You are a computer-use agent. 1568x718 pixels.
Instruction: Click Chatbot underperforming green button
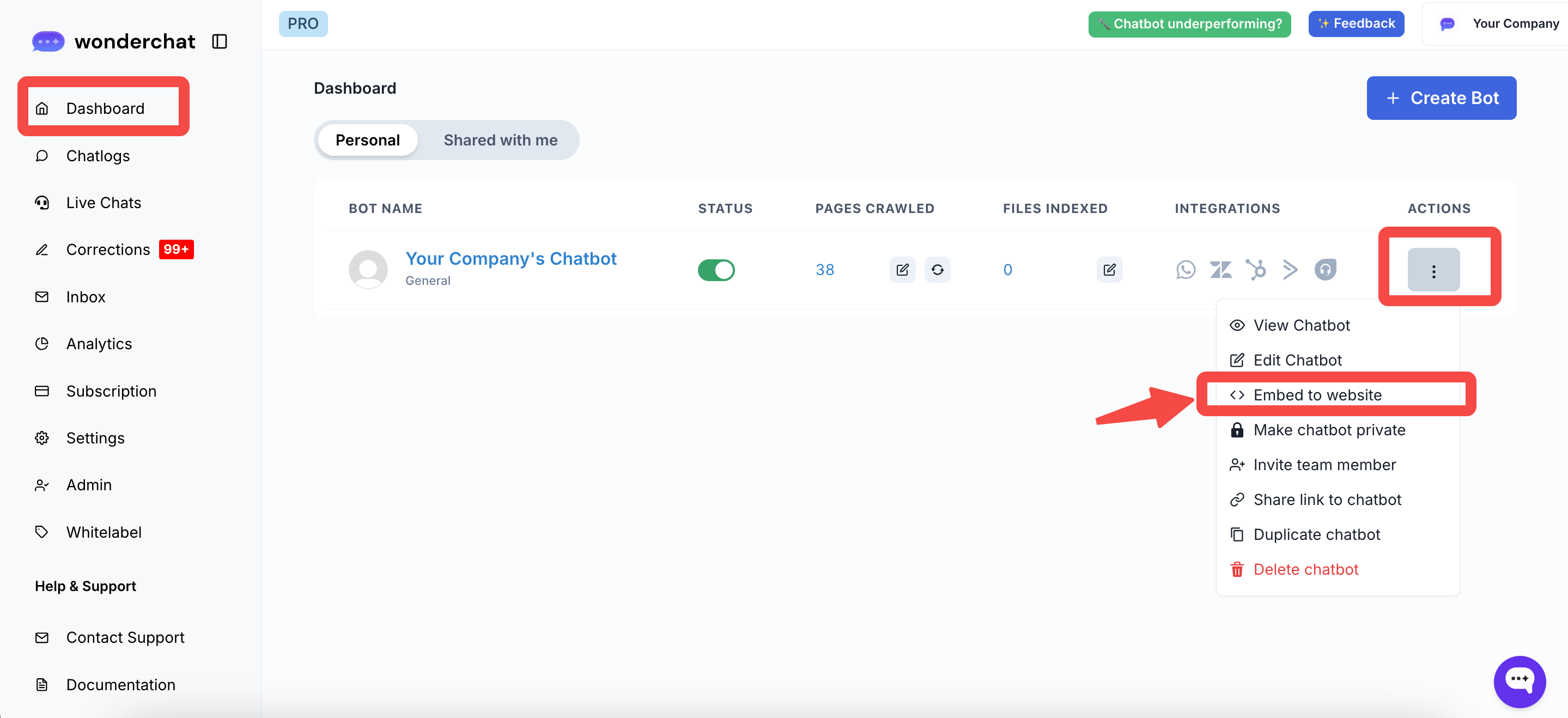[x=1189, y=24]
